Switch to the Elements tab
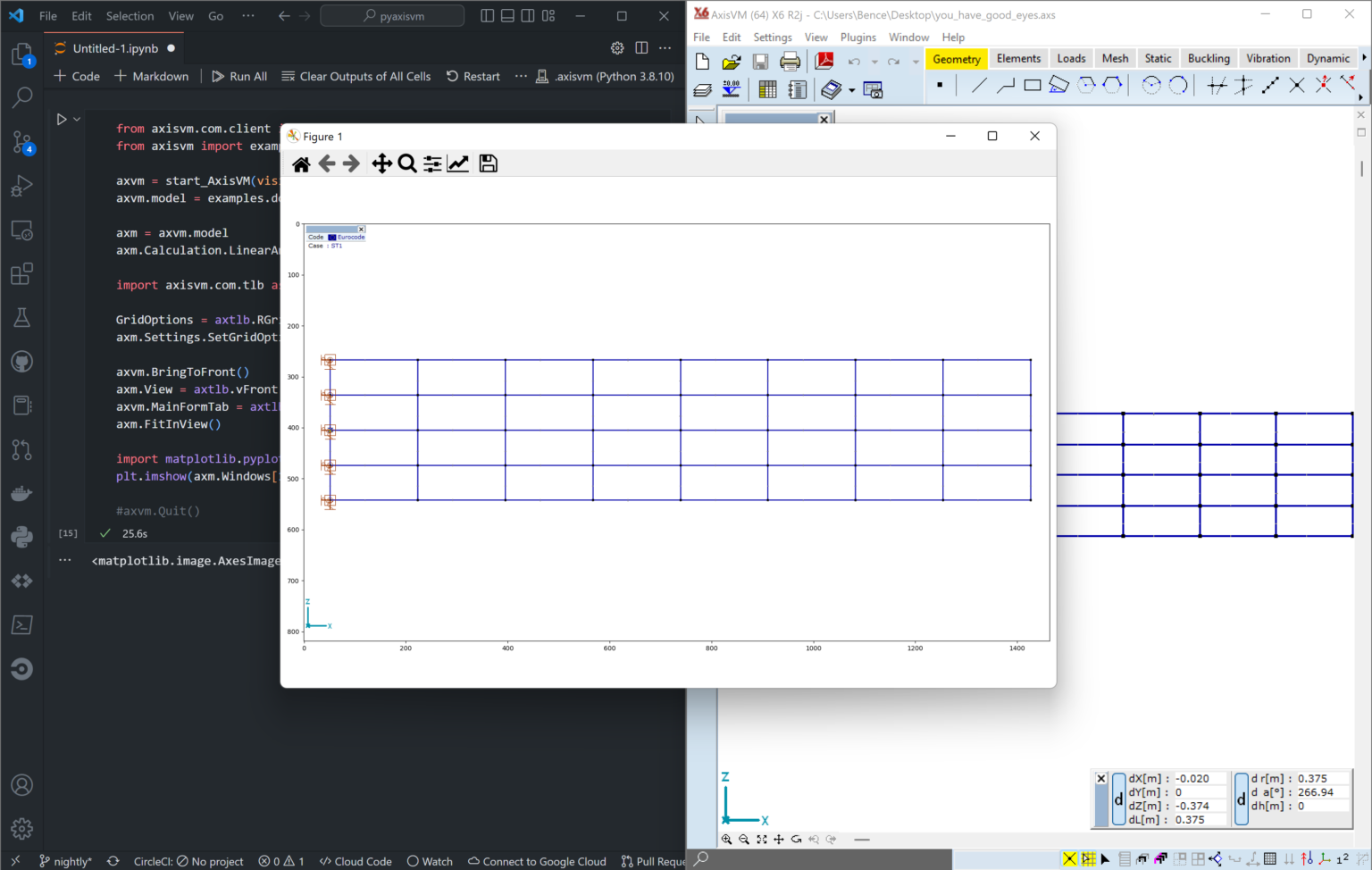This screenshot has width=1372, height=870. pos(1018,59)
